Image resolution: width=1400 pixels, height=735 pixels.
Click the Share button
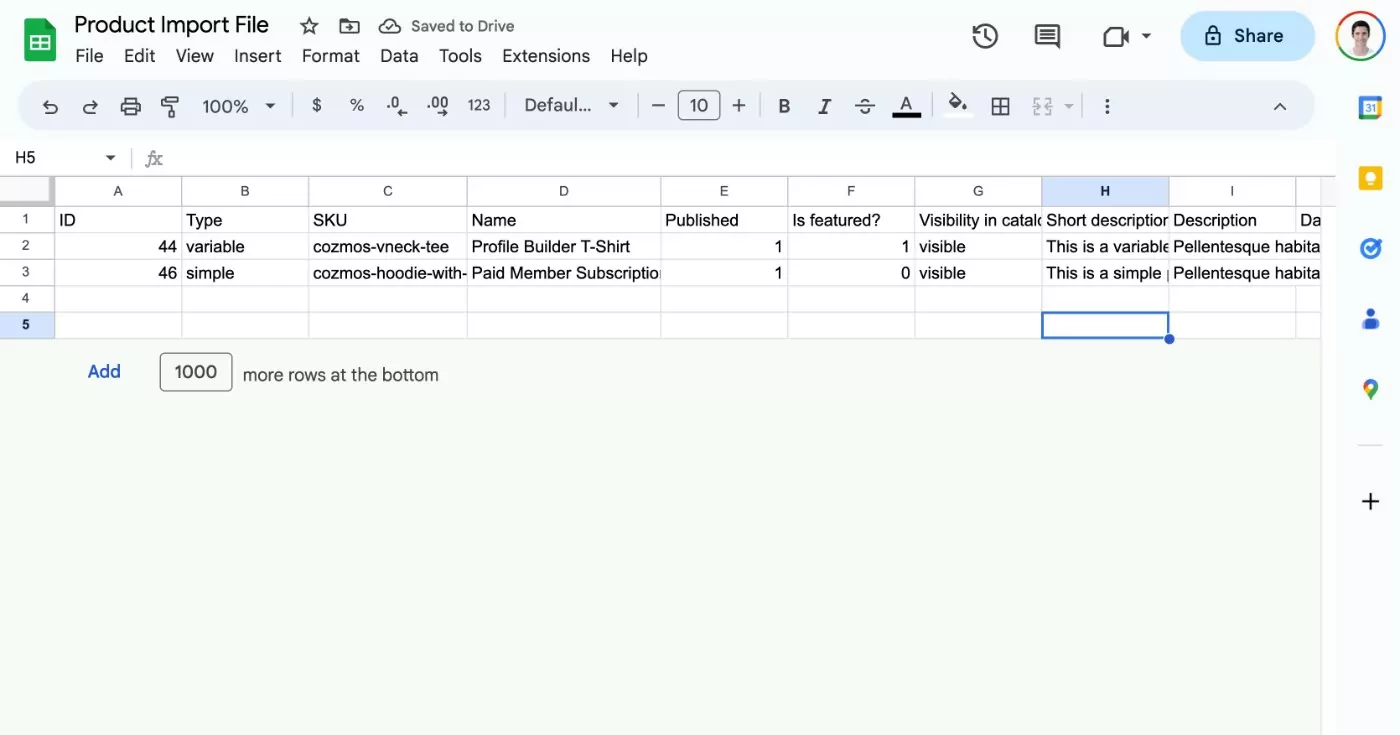pos(1246,37)
